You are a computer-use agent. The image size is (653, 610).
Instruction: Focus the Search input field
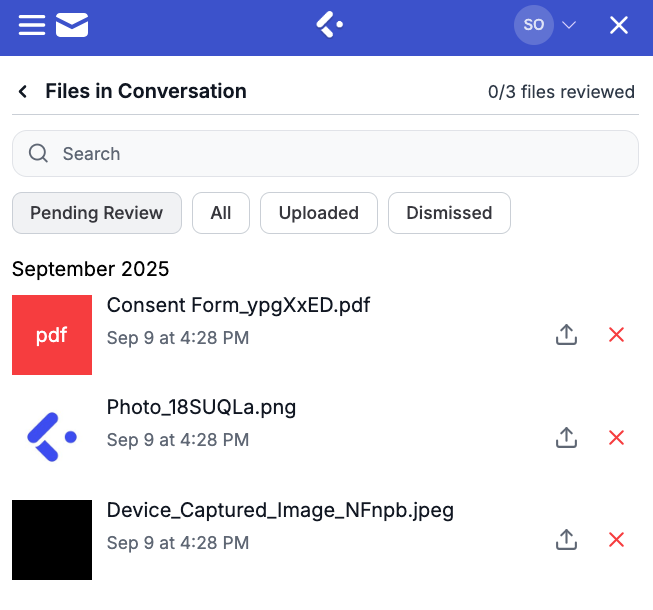[340, 154]
